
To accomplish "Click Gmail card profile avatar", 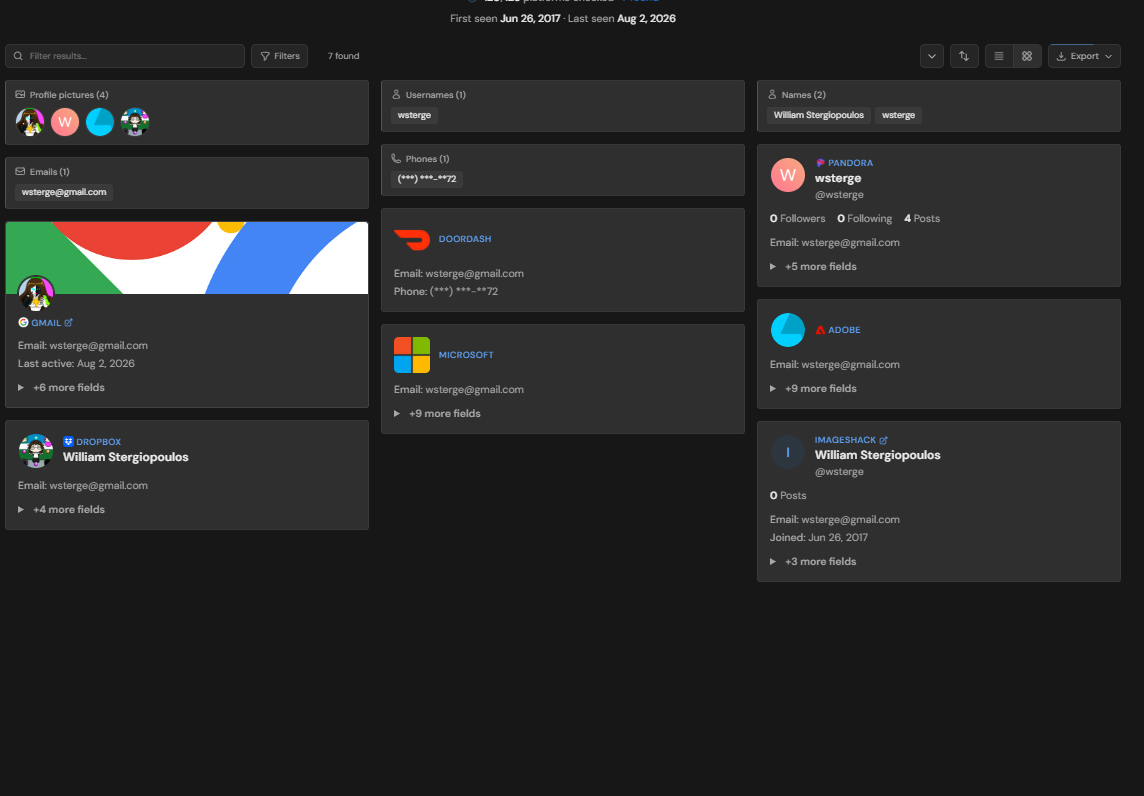I will click(36, 293).
